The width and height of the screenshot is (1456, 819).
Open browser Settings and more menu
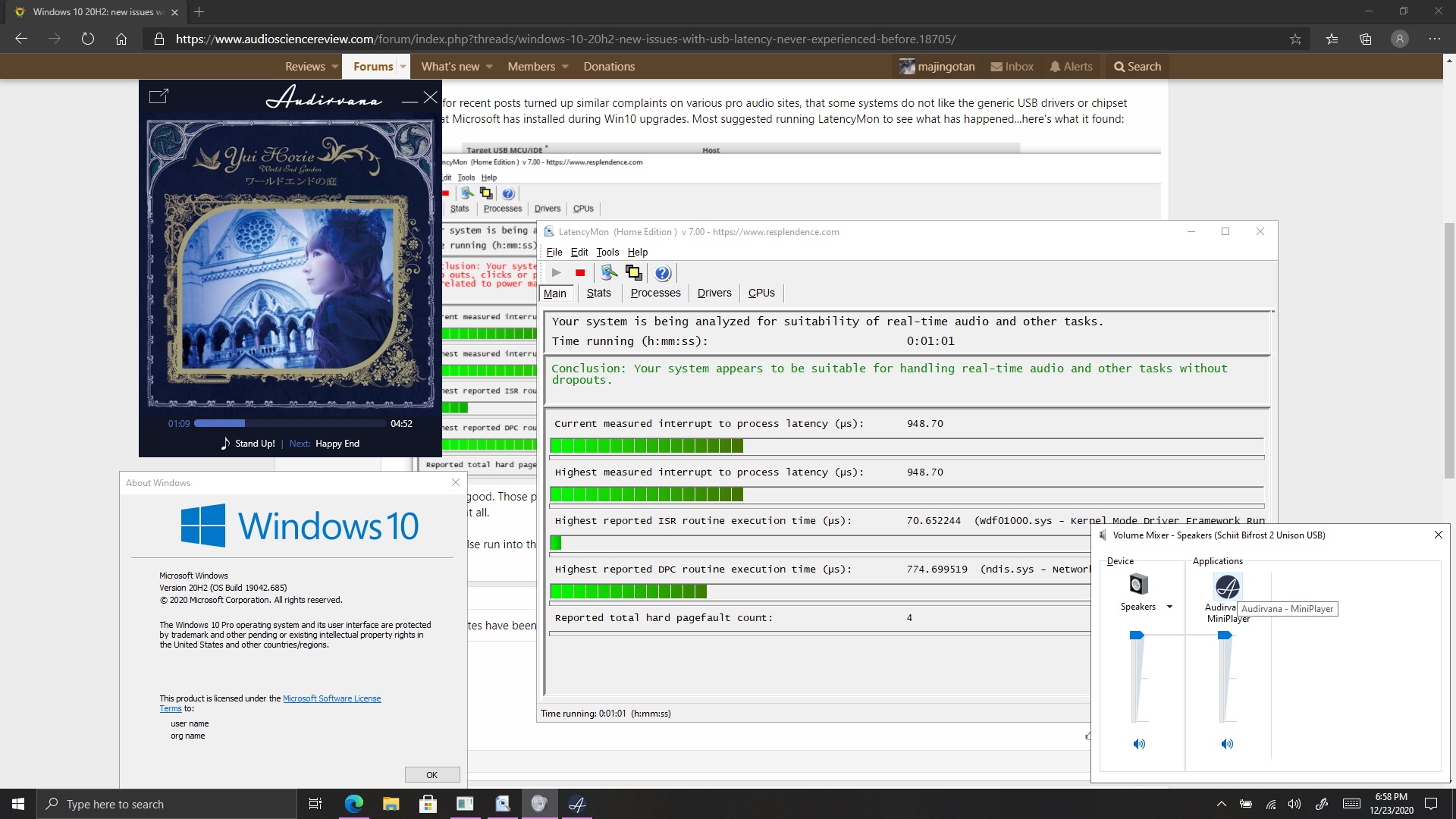click(x=1435, y=39)
